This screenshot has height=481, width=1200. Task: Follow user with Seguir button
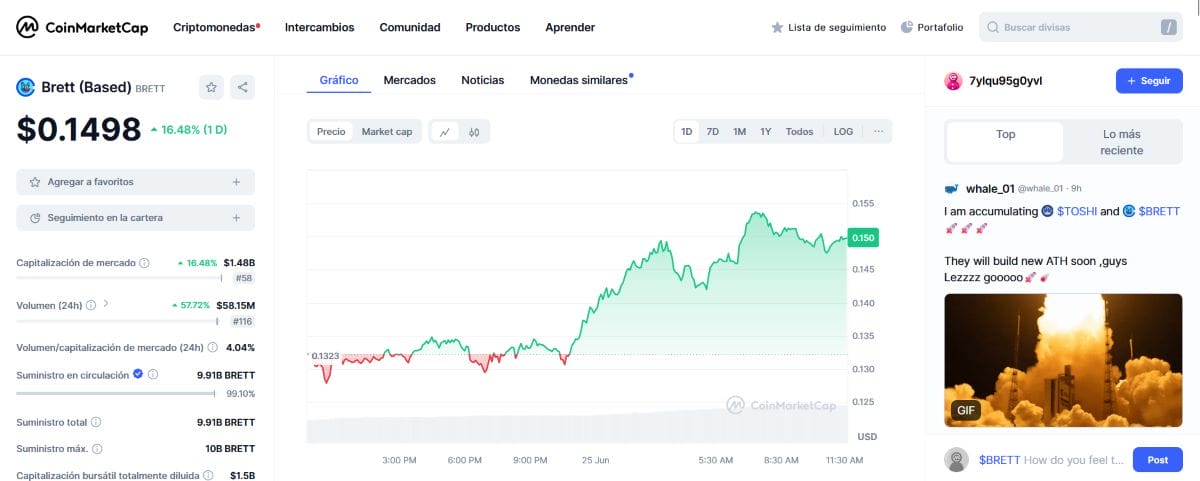coord(1148,81)
